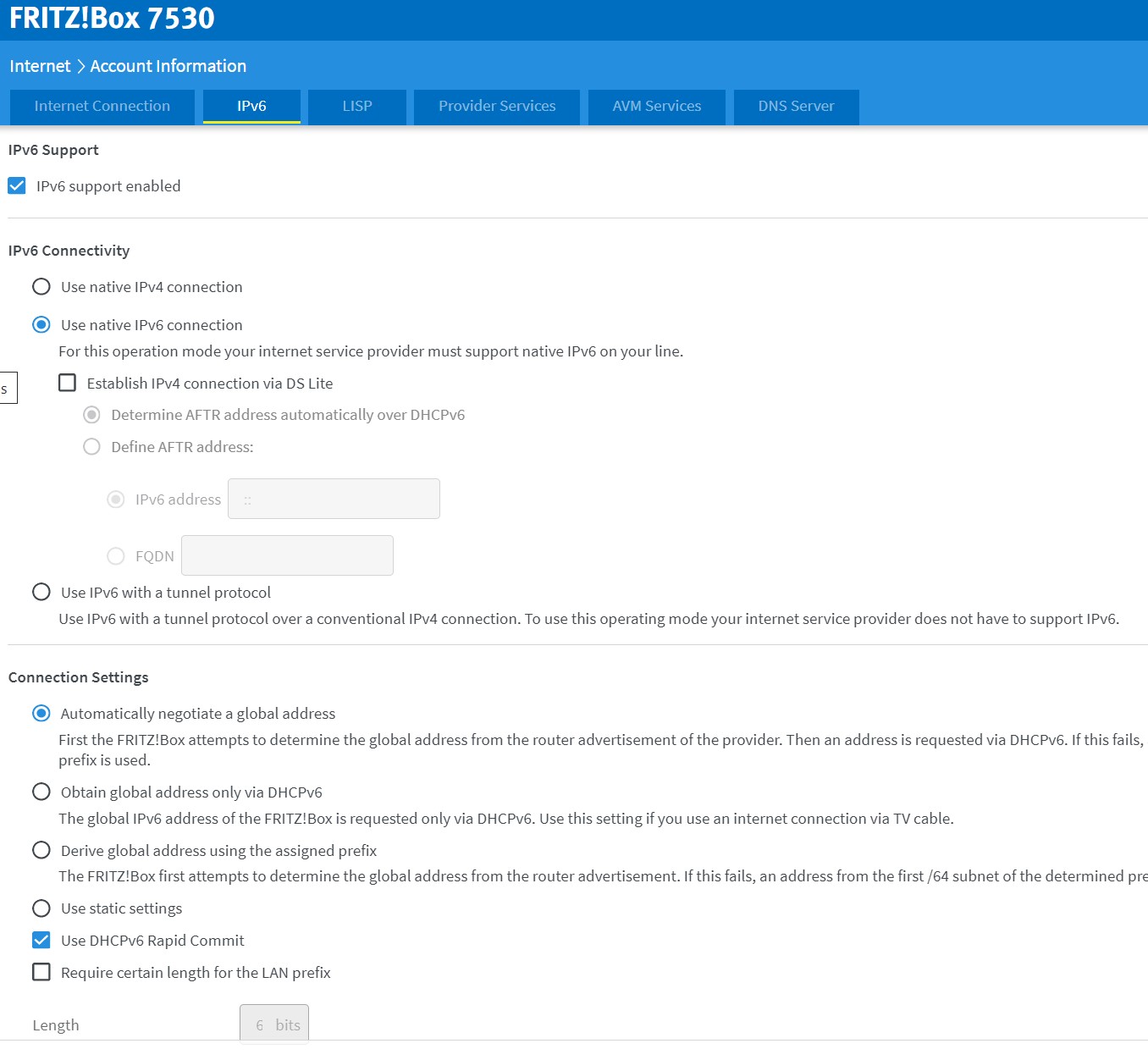The width and height of the screenshot is (1148, 1060).
Task: Click the Length bits input field
Action: point(274,1024)
